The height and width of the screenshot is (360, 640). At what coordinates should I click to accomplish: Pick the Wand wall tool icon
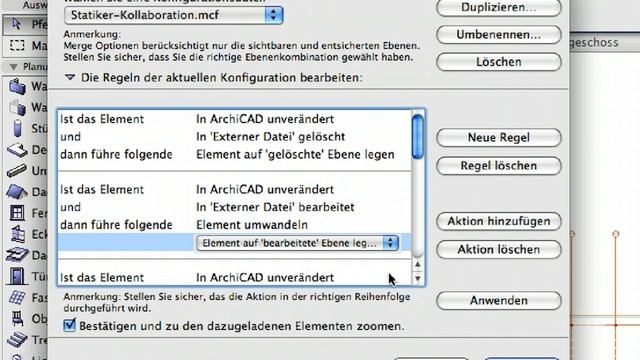(x=17, y=87)
